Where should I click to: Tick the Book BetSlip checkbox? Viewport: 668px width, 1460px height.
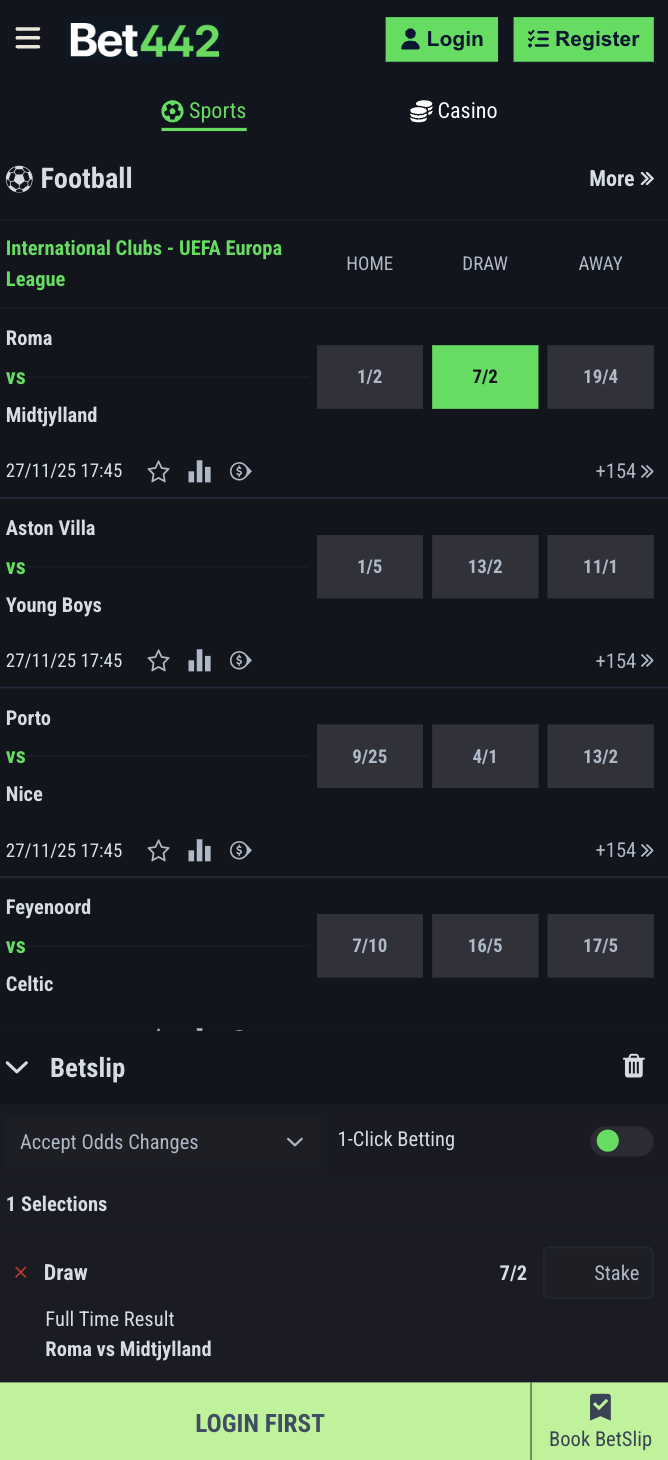click(600, 1407)
